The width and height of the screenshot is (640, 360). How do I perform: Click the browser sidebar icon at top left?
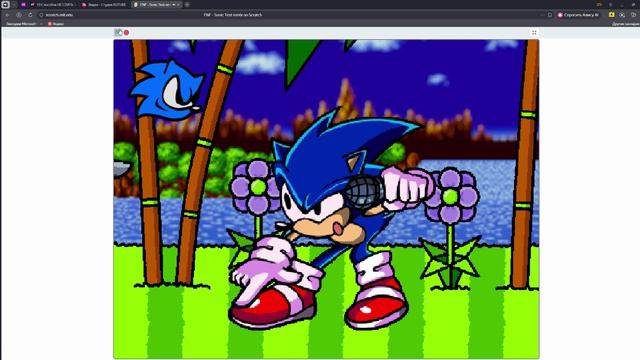[5, 4]
